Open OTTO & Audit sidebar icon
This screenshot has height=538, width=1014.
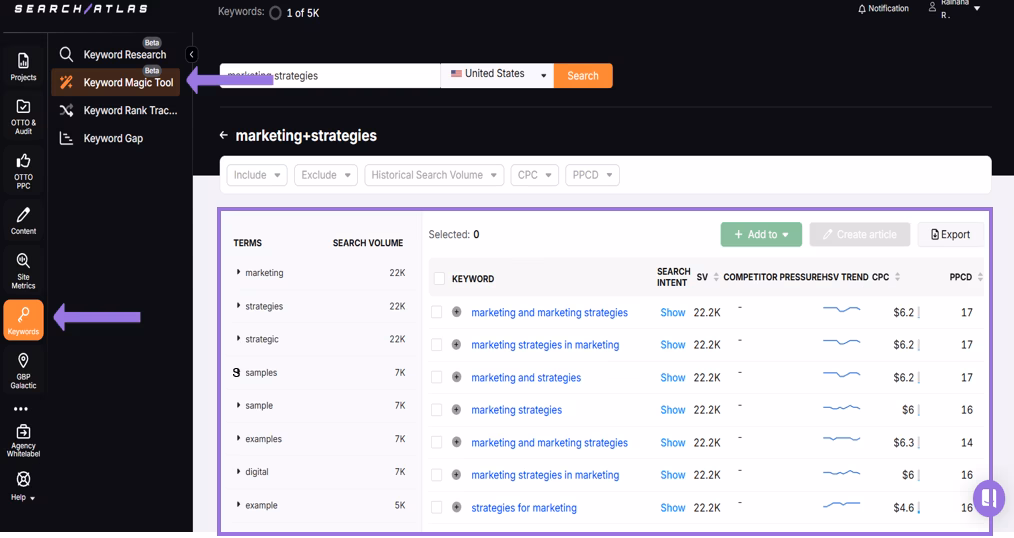[x=23, y=115]
